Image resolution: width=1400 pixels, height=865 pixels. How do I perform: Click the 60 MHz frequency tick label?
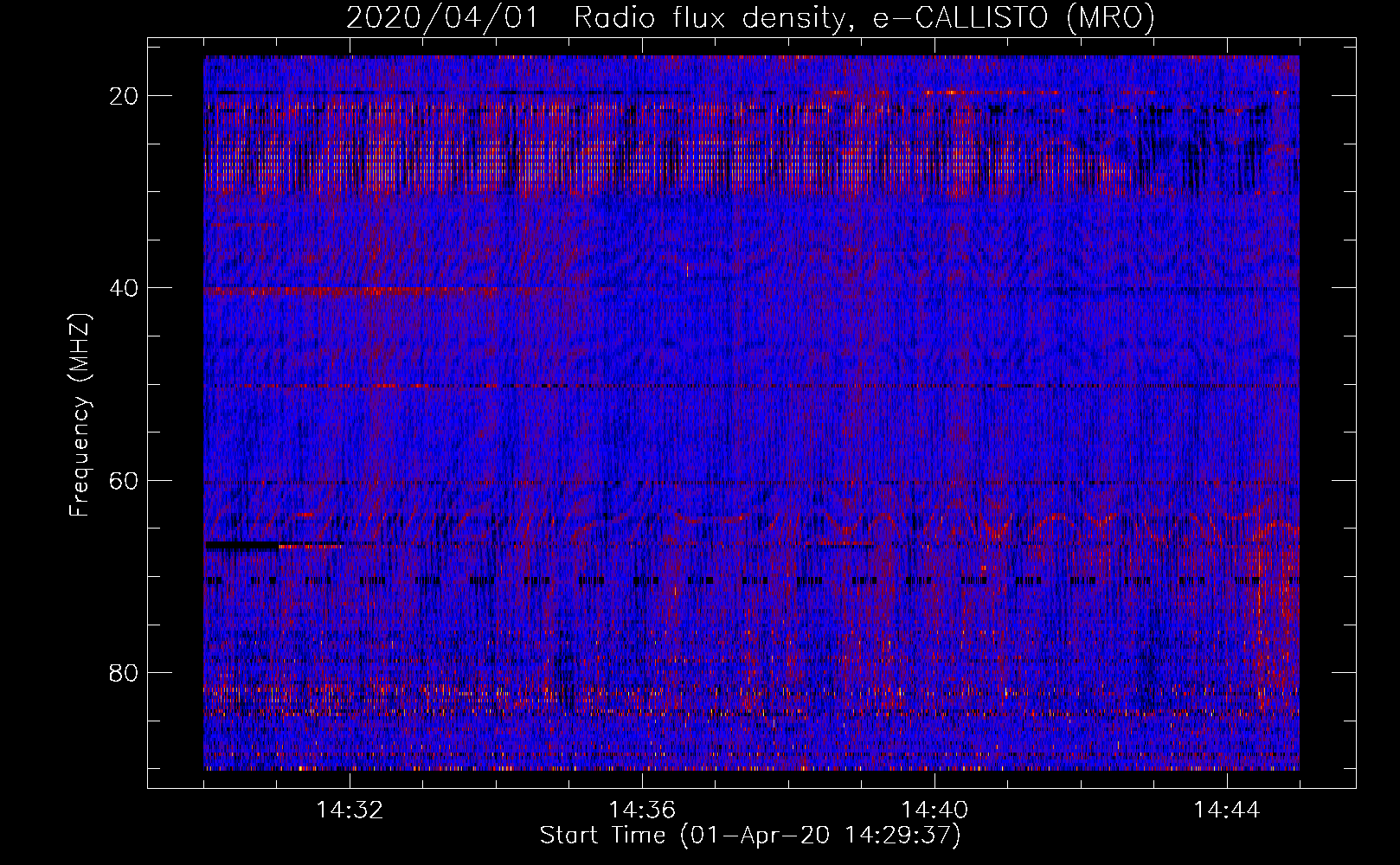pos(125,480)
